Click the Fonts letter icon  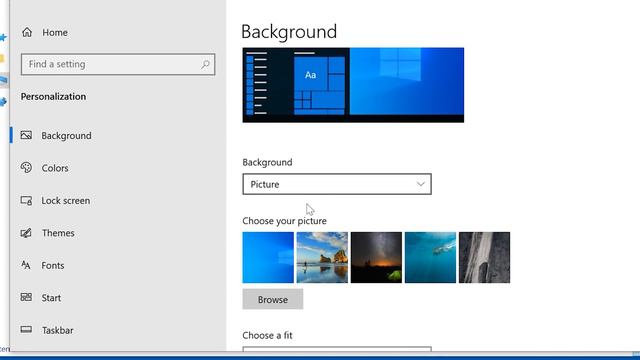pyautogui.click(x=26, y=265)
